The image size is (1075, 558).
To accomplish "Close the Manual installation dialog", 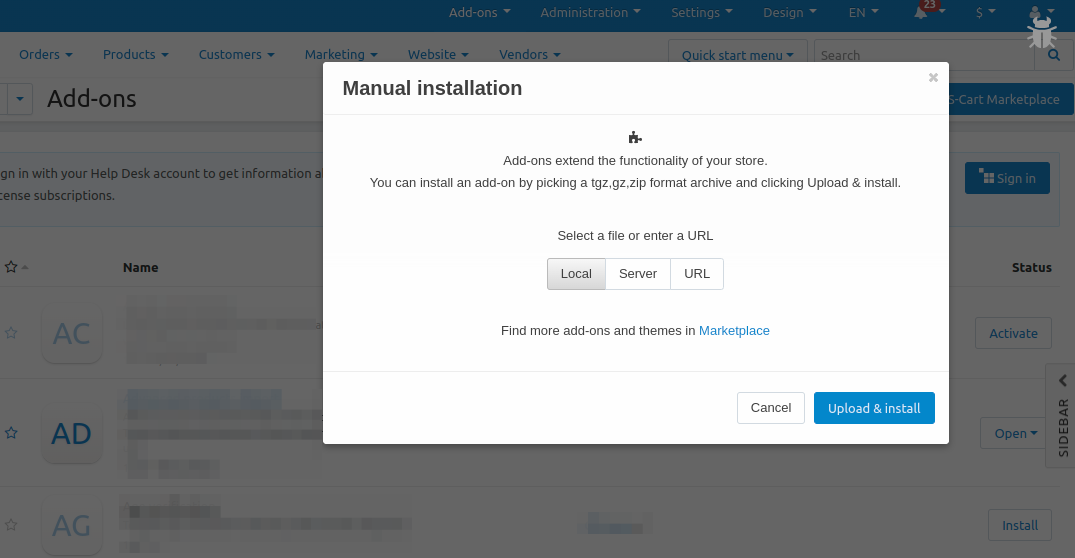I will [933, 77].
